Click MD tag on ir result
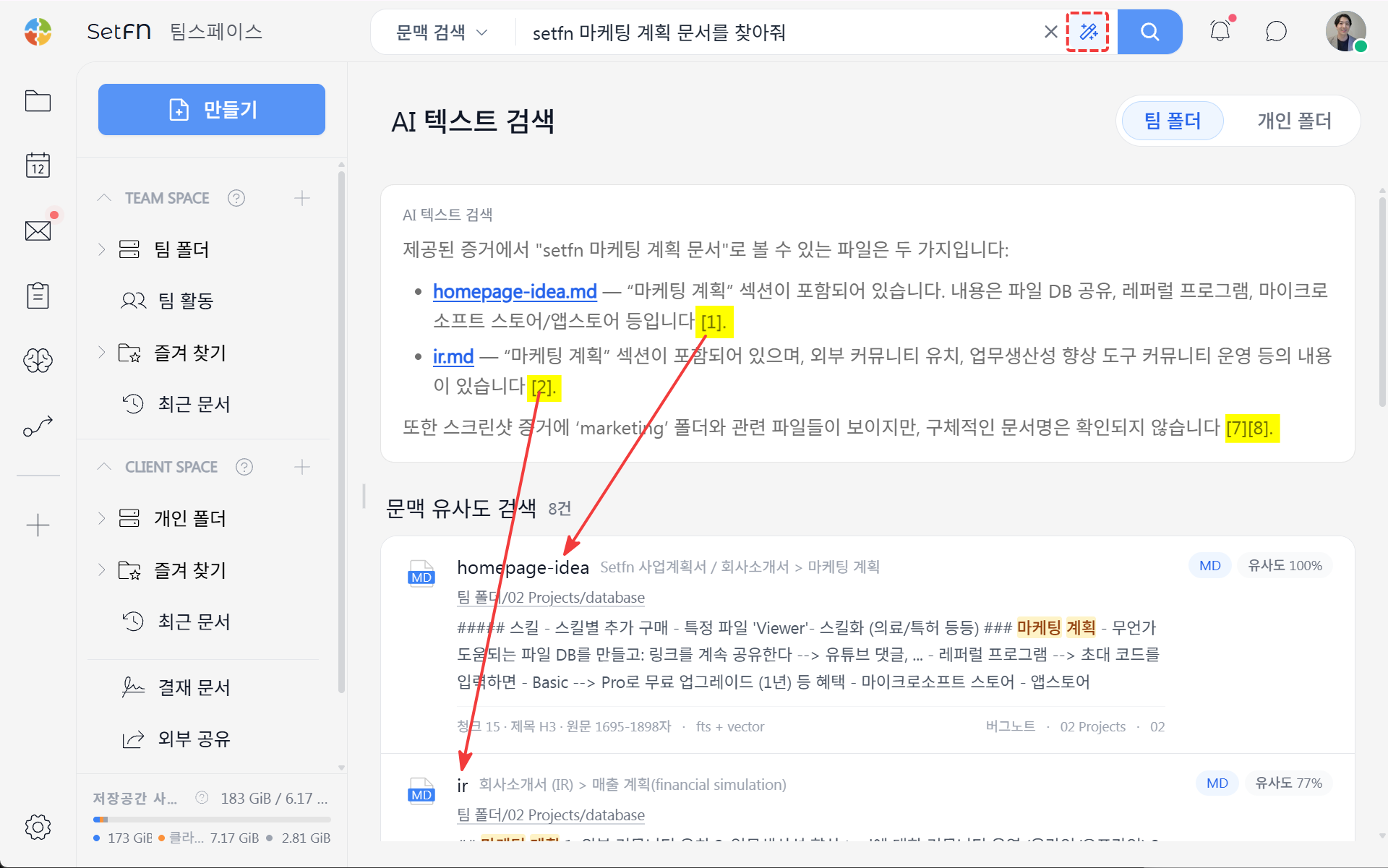Screen dimensions: 1388x868 point(1217,783)
